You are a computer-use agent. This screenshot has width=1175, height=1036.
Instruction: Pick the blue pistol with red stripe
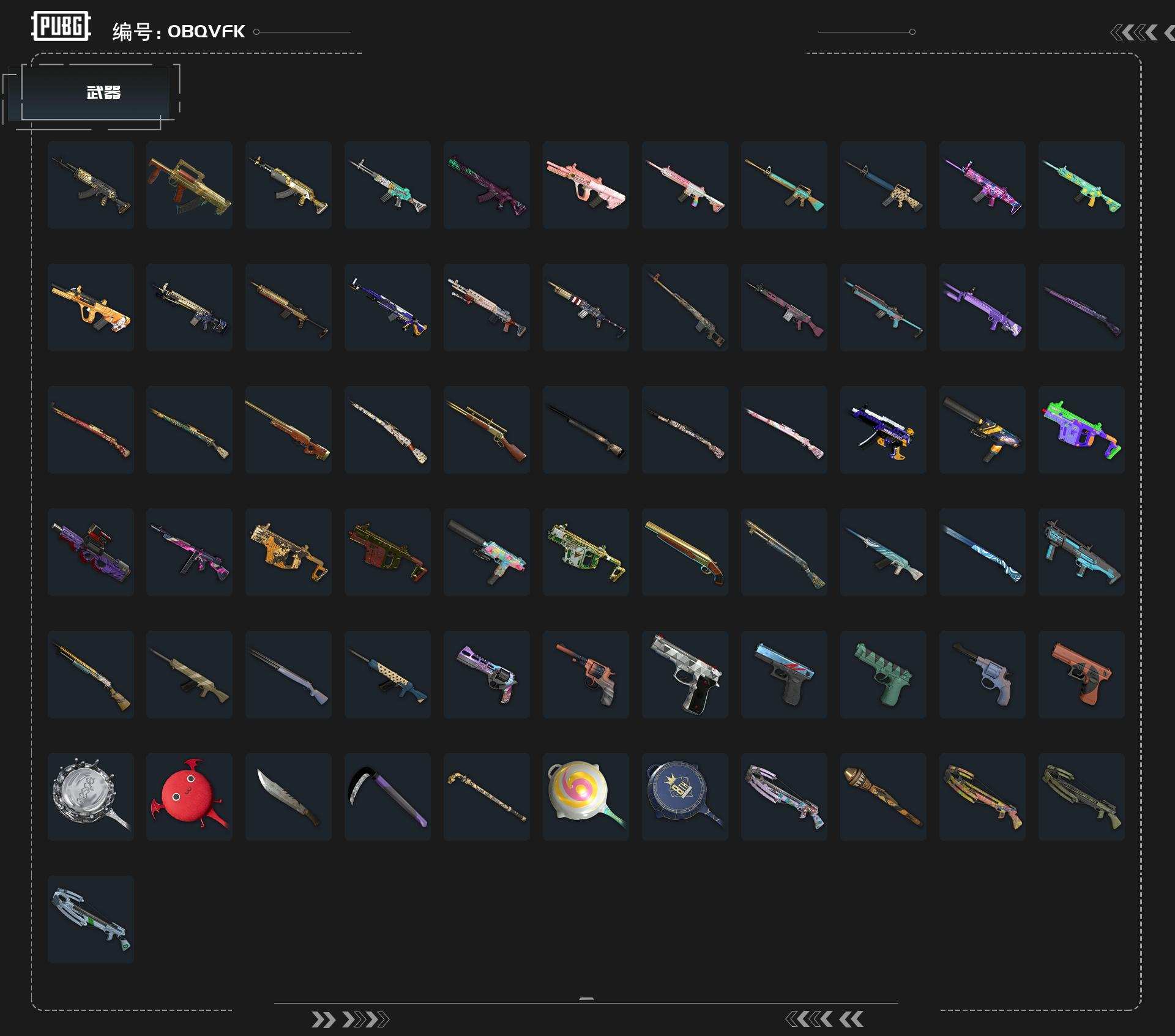[784, 674]
